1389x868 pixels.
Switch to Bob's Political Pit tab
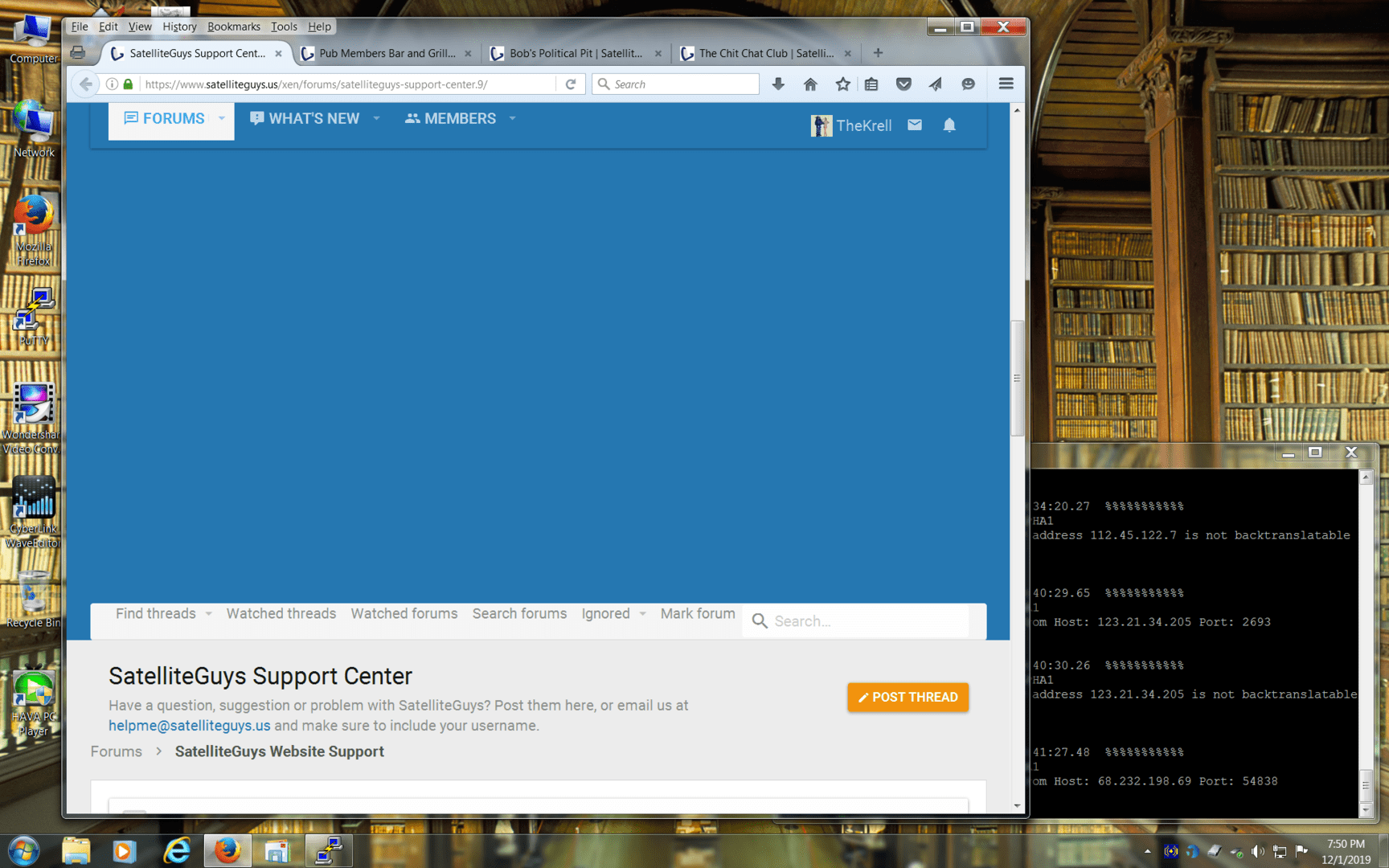point(576,53)
